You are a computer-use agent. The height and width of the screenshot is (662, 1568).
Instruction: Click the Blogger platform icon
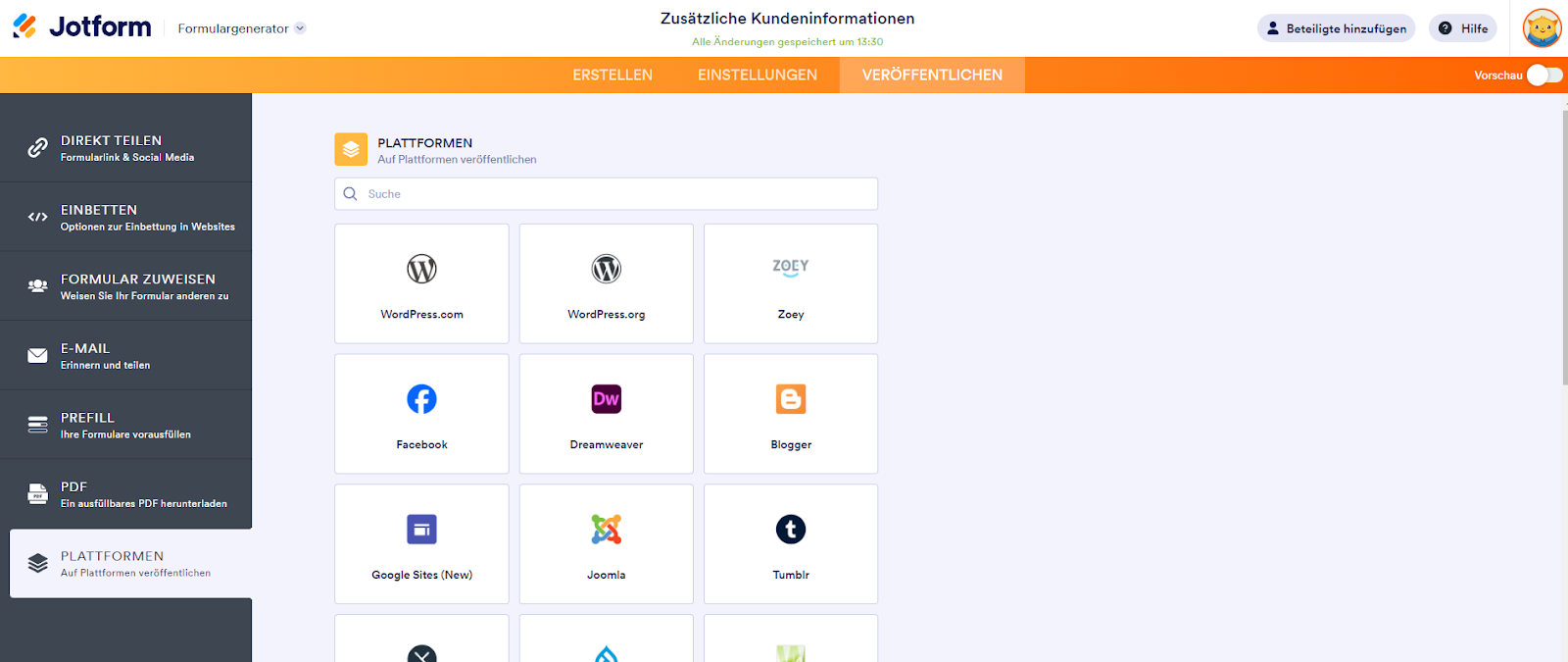pyautogui.click(x=790, y=399)
